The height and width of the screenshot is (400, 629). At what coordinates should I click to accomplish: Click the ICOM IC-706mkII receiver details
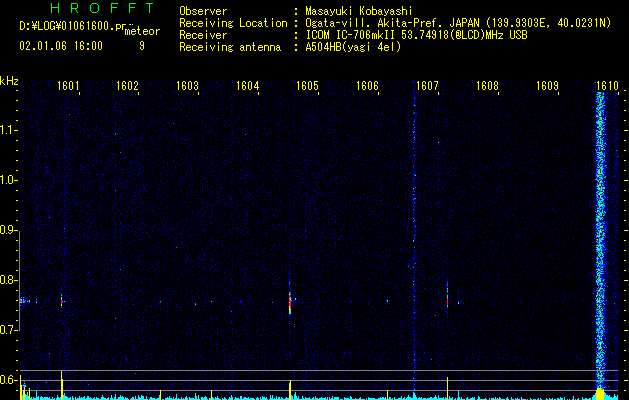[x=416, y=35]
